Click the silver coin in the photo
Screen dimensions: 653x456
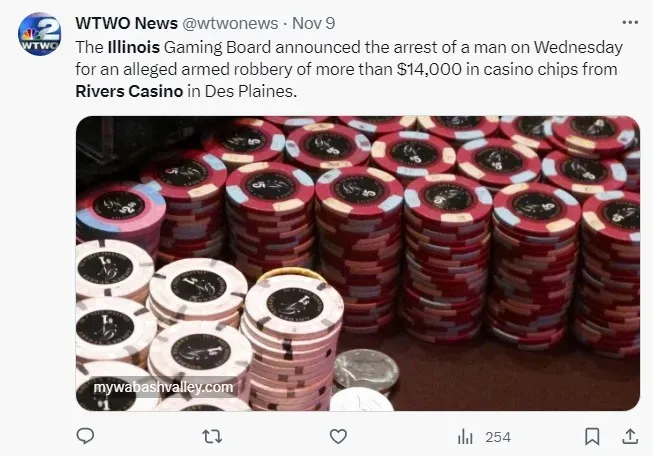point(366,370)
